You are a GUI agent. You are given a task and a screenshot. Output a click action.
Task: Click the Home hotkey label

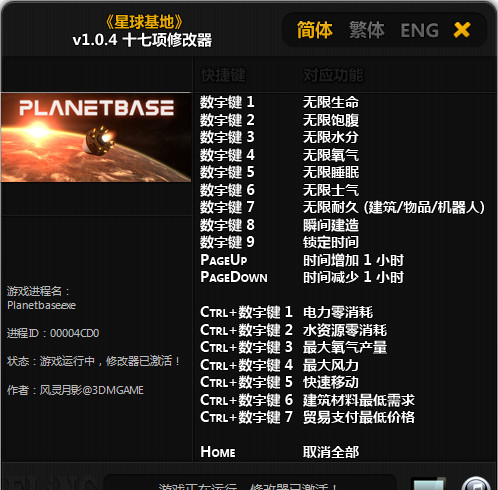pyautogui.click(x=218, y=452)
